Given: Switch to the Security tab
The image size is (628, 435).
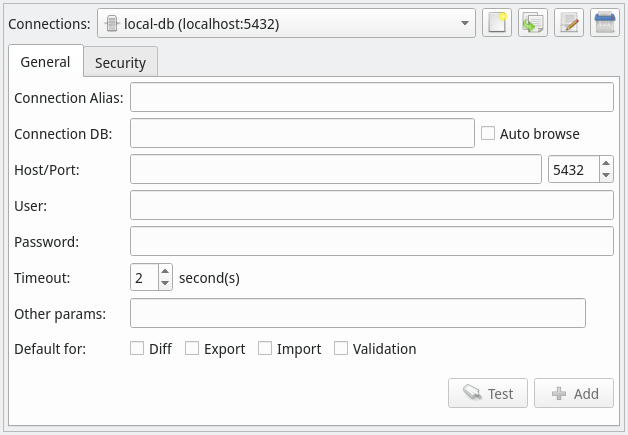Looking at the screenshot, I should coord(121,62).
